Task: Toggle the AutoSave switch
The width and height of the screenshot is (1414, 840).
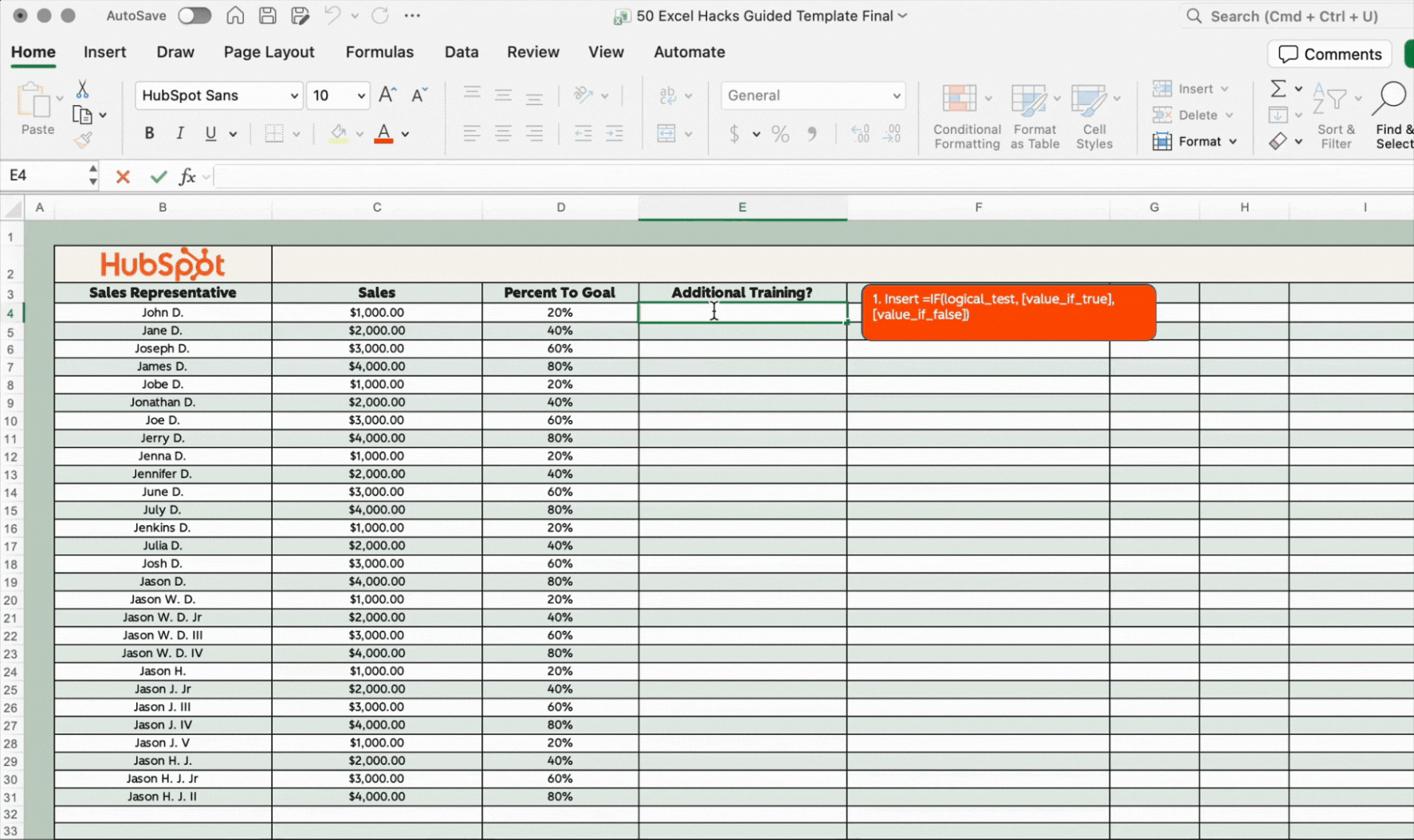Action: [194, 16]
